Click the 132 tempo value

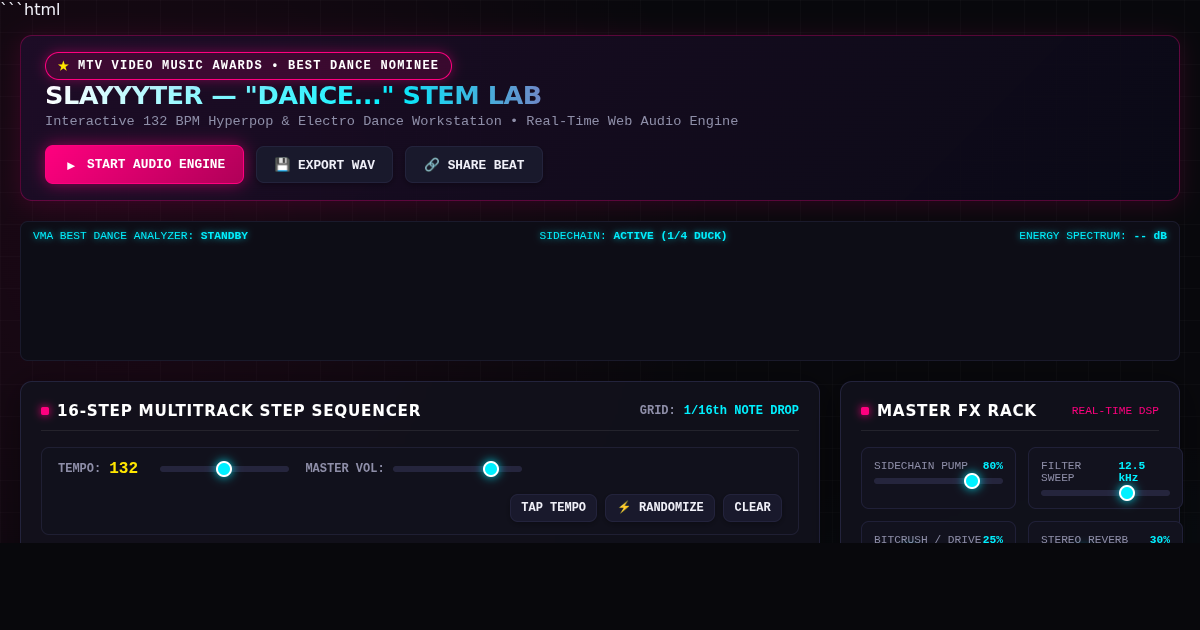point(123,469)
